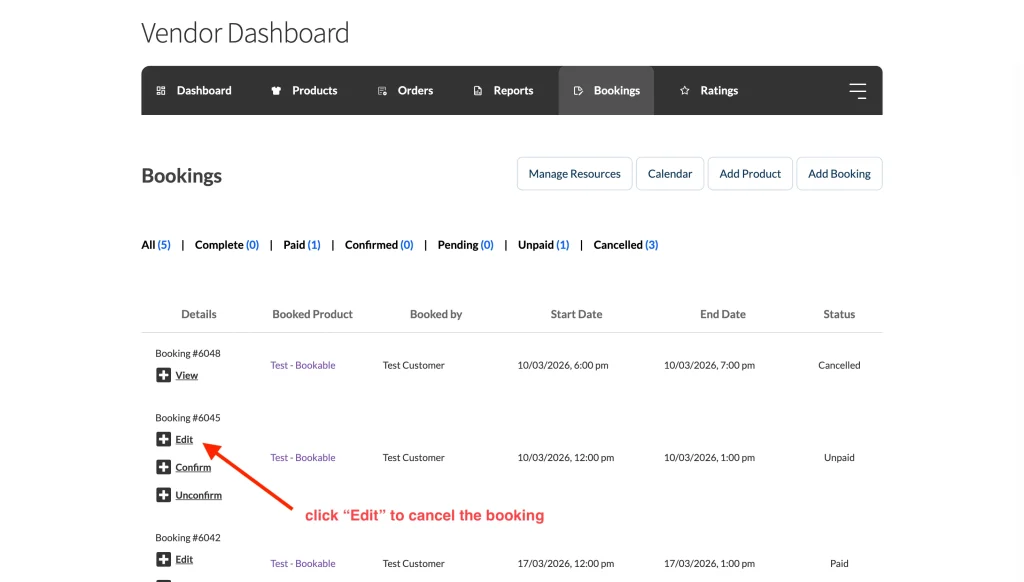Click the Ratings star icon
This screenshot has height=582, width=1024.
point(684,91)
